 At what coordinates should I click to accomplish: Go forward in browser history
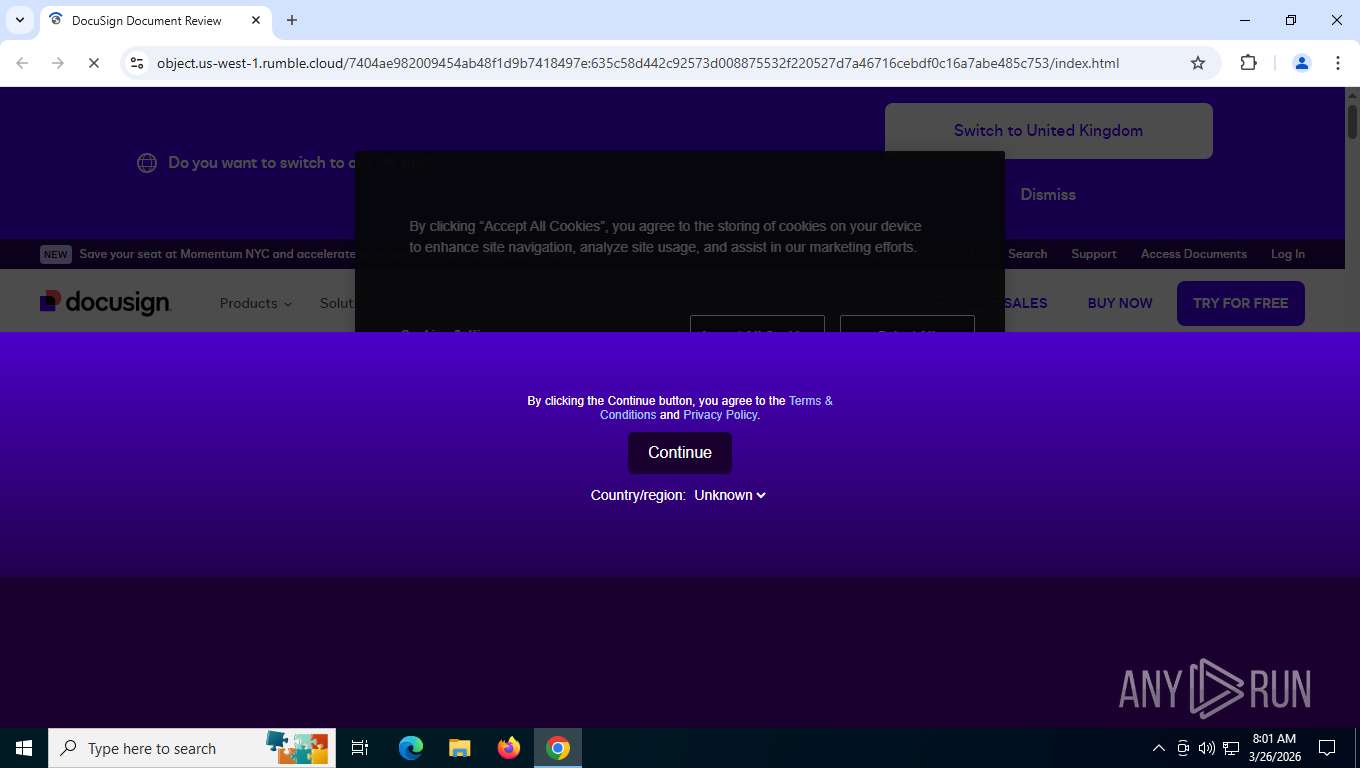[x=57, y=63]
